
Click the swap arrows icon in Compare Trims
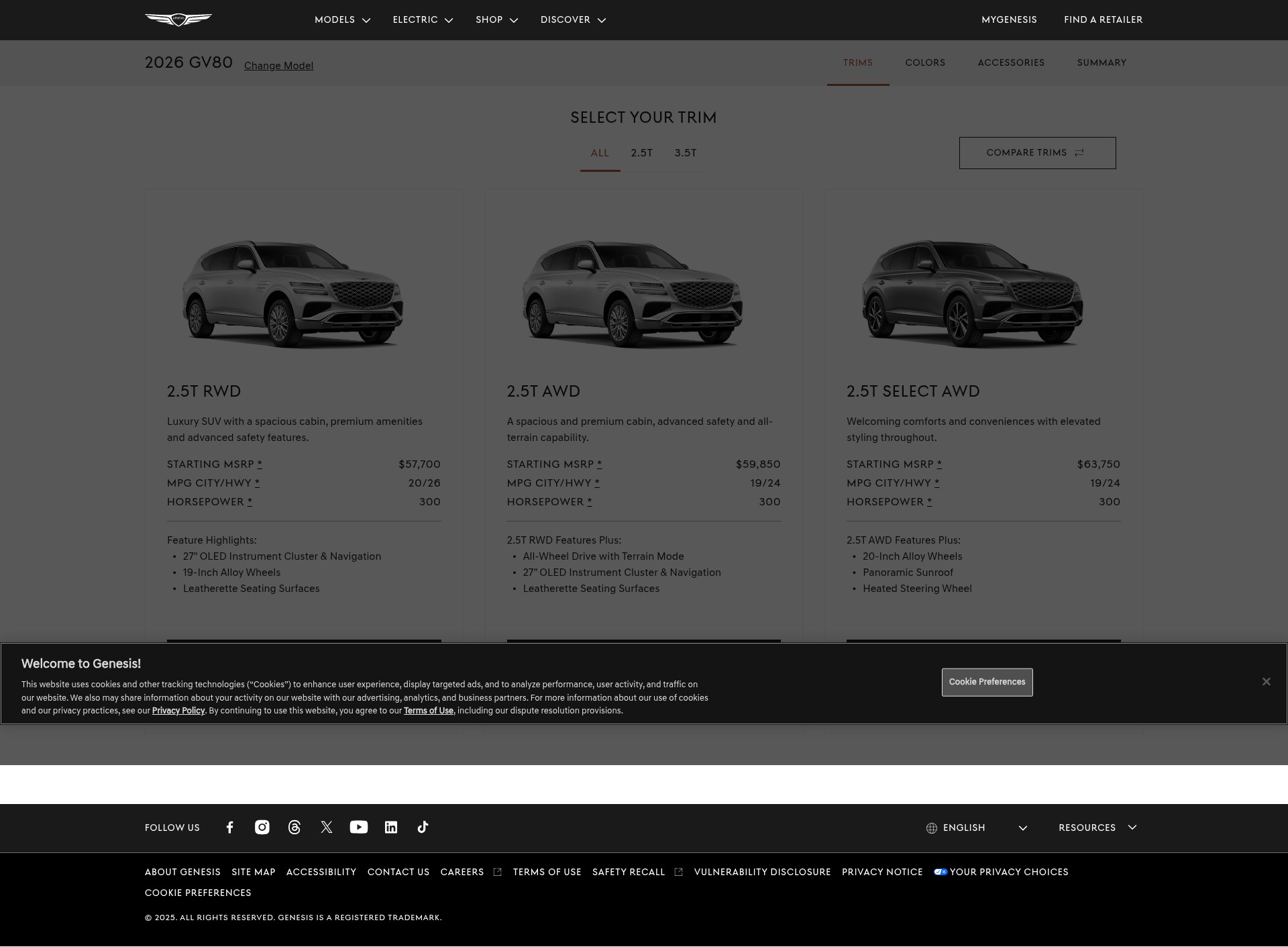click(1079, 153)
